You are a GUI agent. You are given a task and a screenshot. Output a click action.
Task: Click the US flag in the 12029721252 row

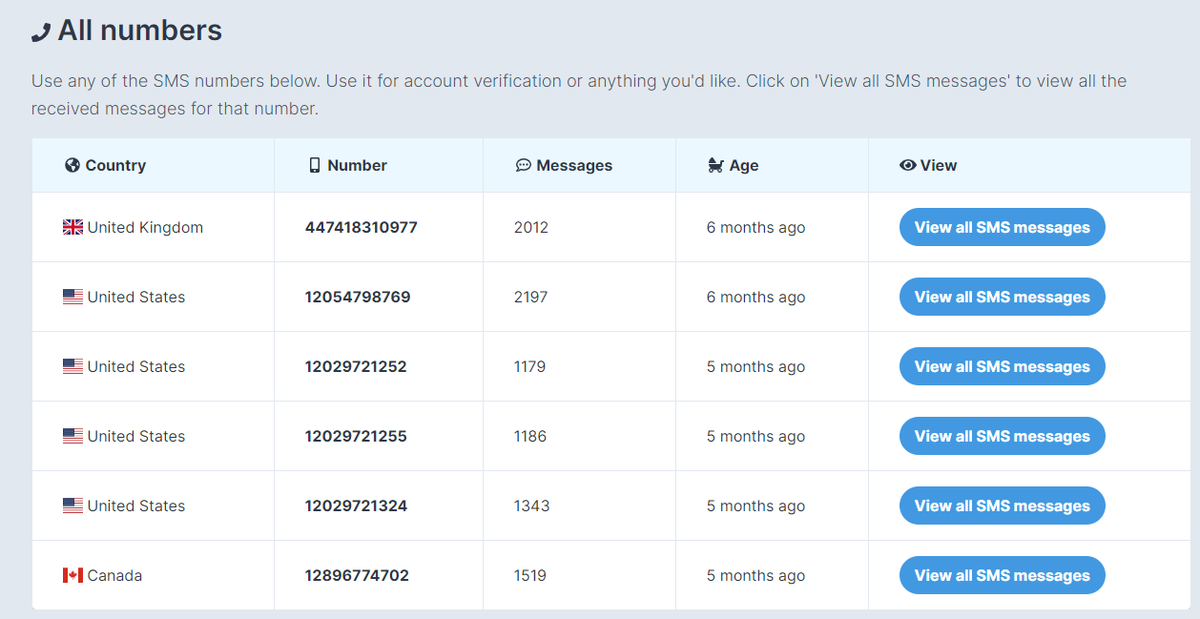(73, 367)
